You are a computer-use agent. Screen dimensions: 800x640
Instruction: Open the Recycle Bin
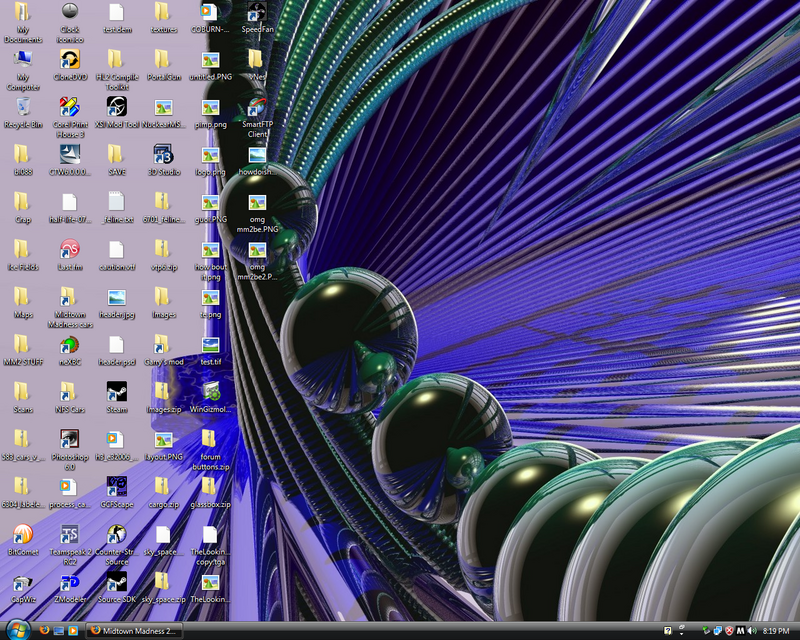22,108
